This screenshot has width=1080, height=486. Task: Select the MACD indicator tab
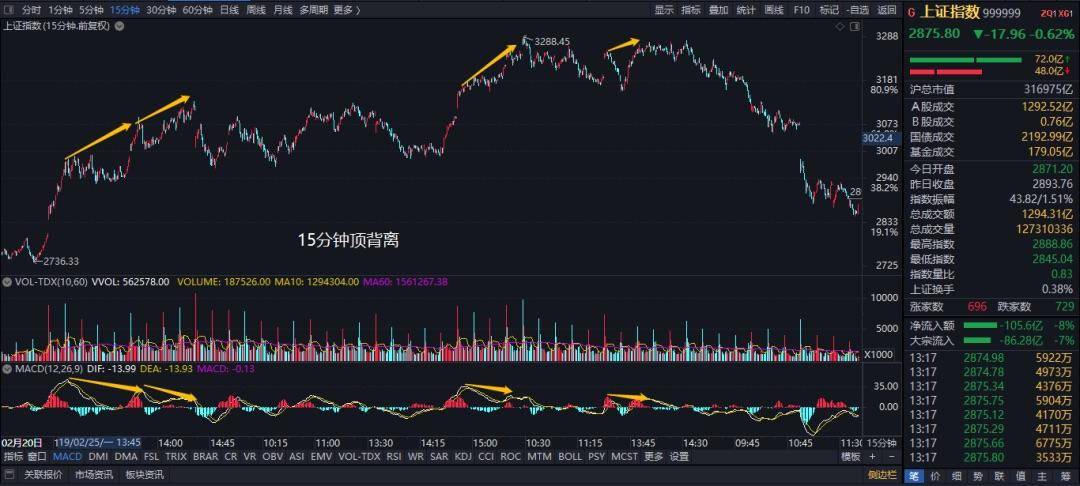68,456
